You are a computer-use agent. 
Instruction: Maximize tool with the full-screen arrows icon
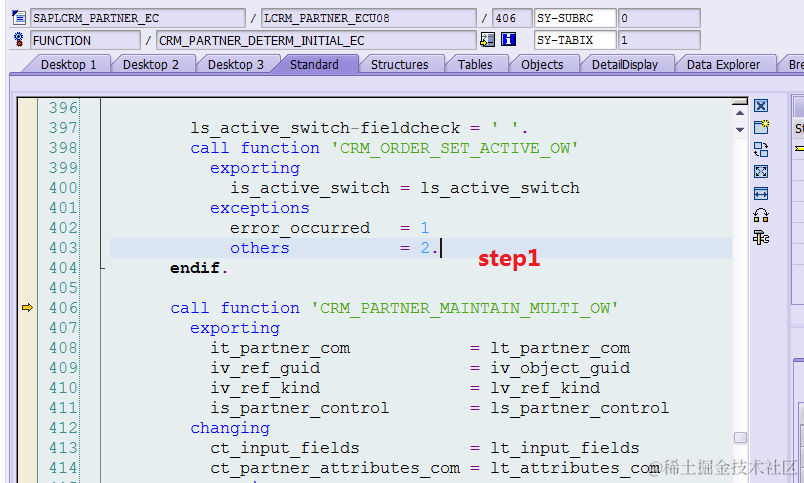click(x=761, y=171)
